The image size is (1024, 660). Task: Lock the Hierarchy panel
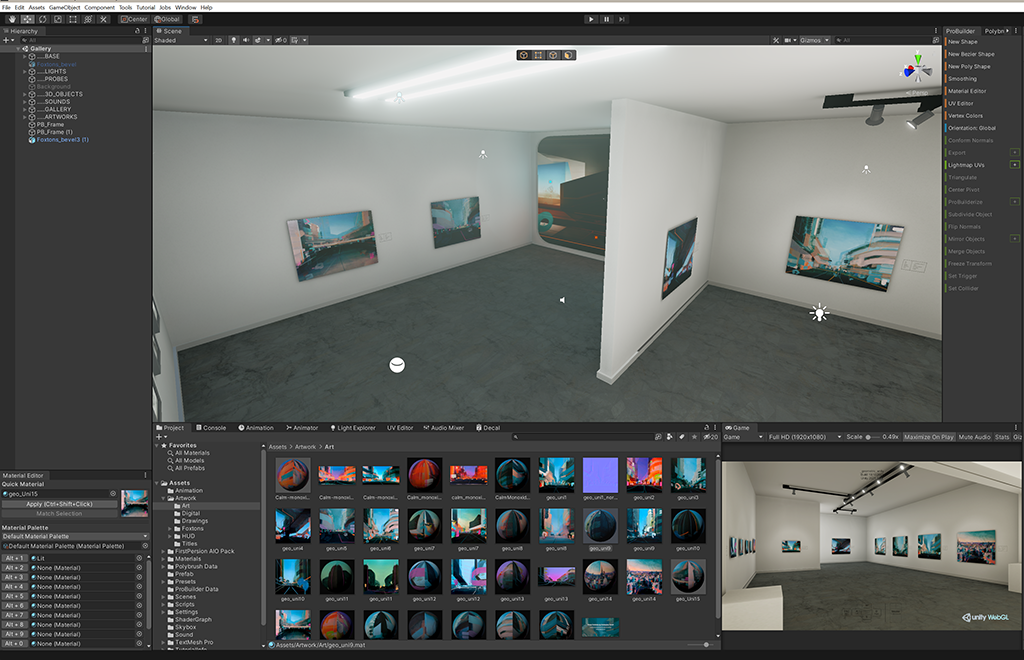[x=137, y=31]
